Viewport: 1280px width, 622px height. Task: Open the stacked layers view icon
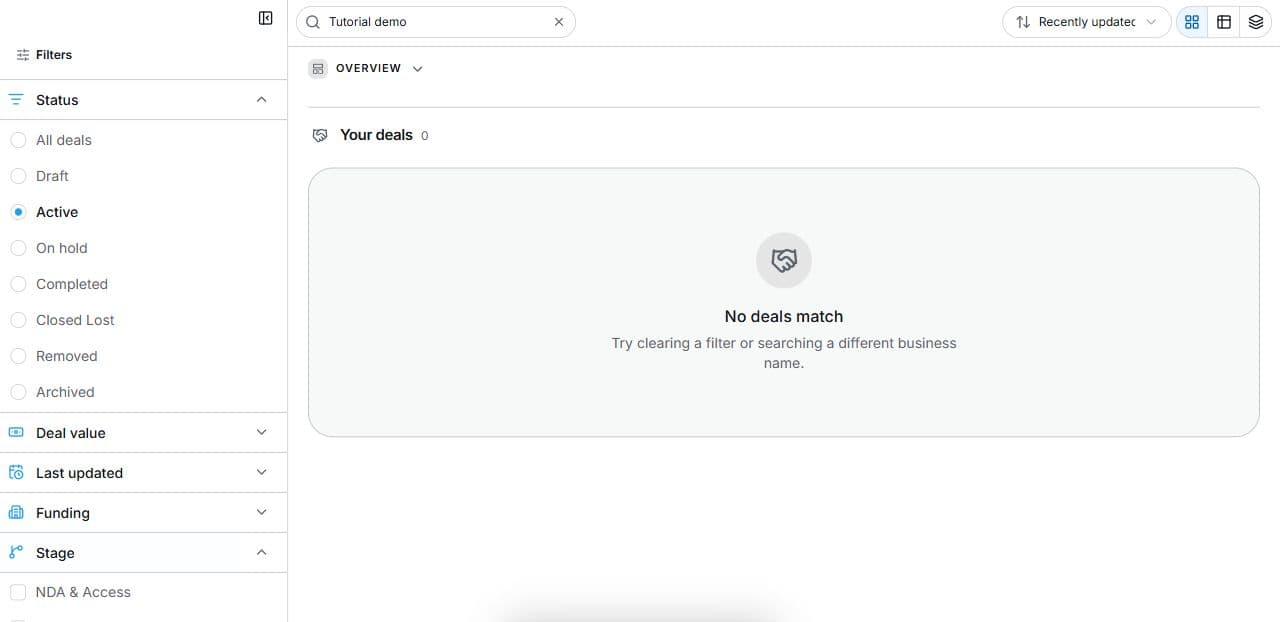coord(1256,22)
